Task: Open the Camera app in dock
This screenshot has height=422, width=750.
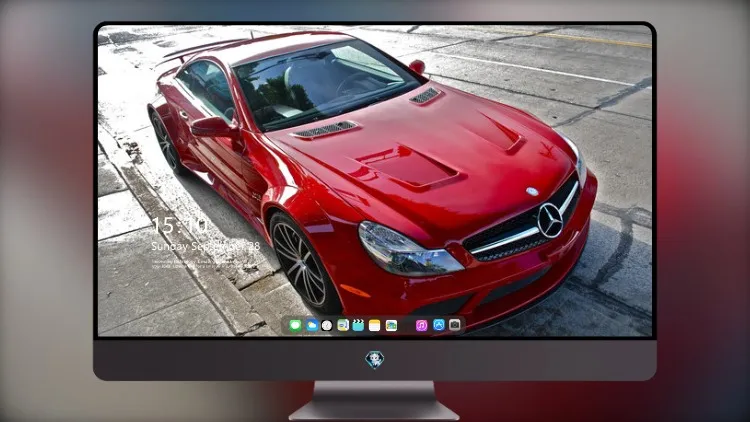Action: 455,325
